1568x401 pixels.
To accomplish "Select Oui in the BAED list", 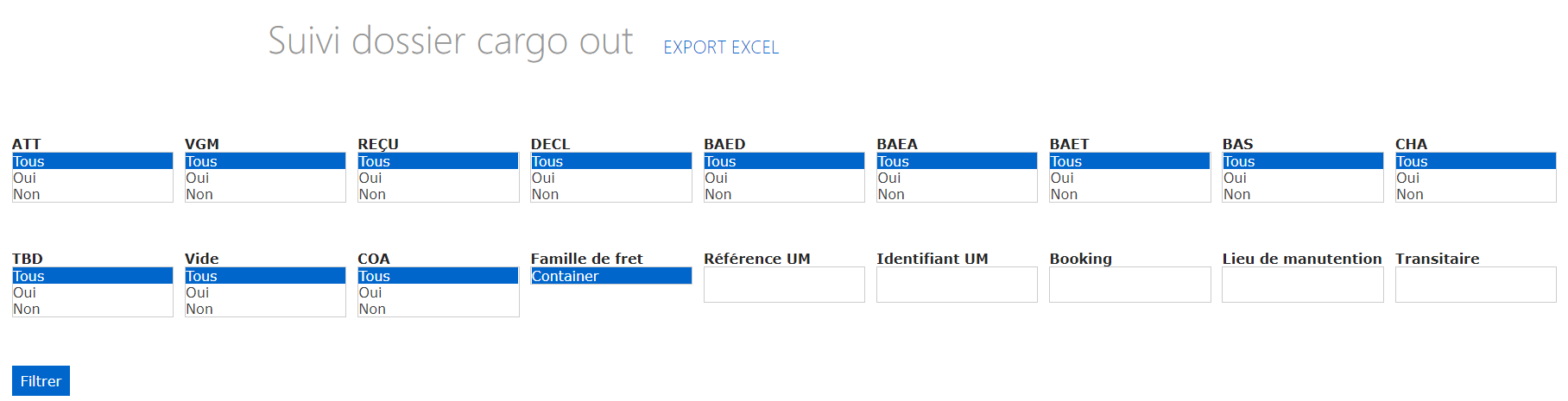I will tap(784, 178).
